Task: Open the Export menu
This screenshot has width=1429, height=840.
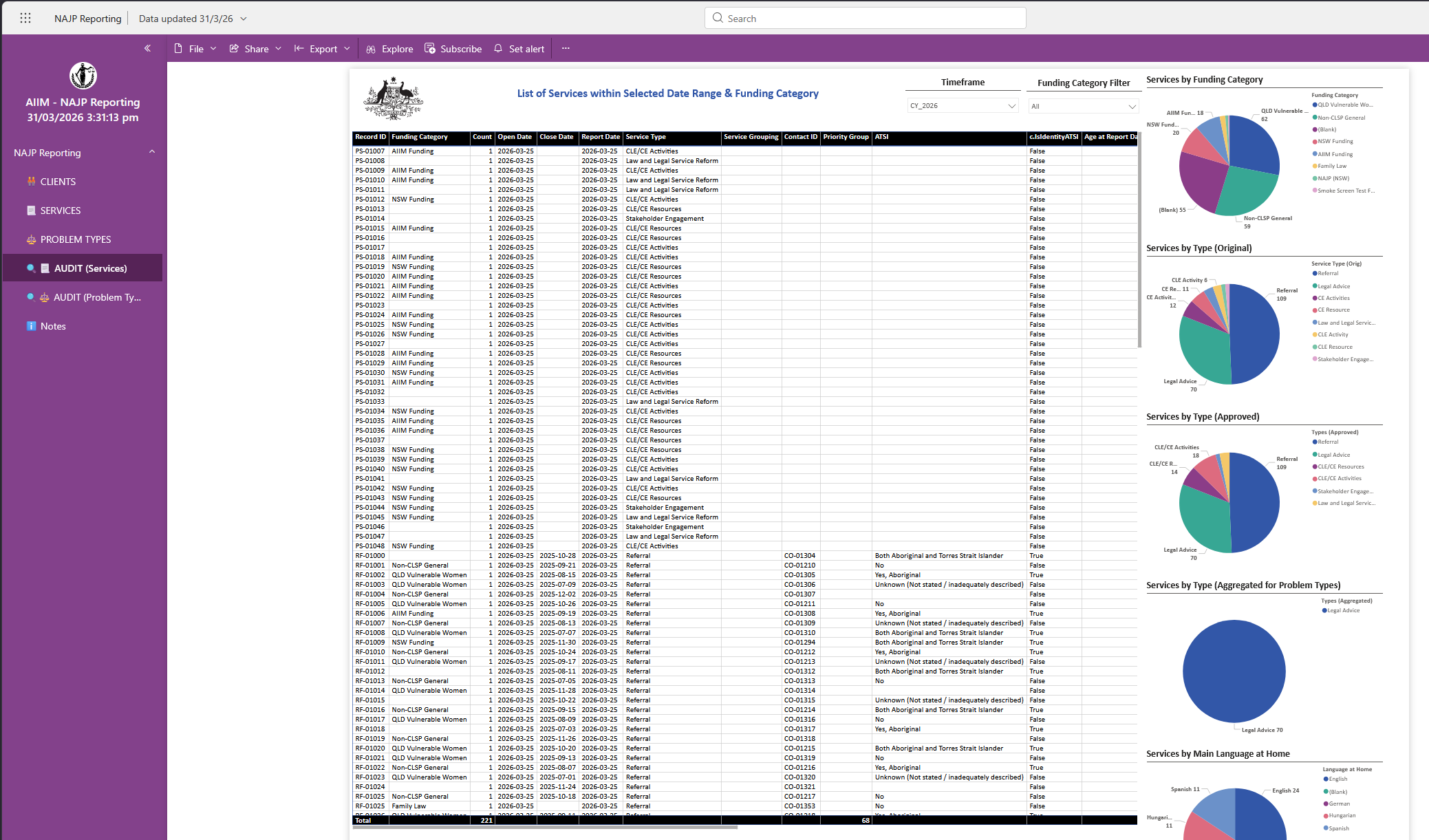Action: click(x=323, y=49)
